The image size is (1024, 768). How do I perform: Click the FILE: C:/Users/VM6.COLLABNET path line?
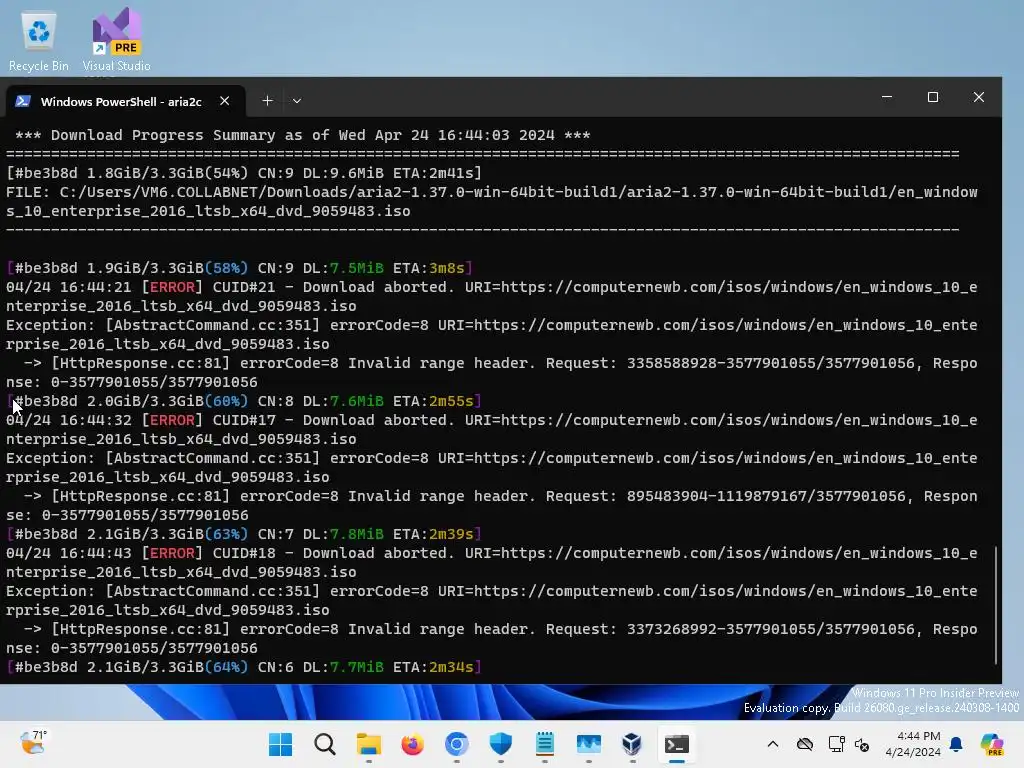coord(492,202)
